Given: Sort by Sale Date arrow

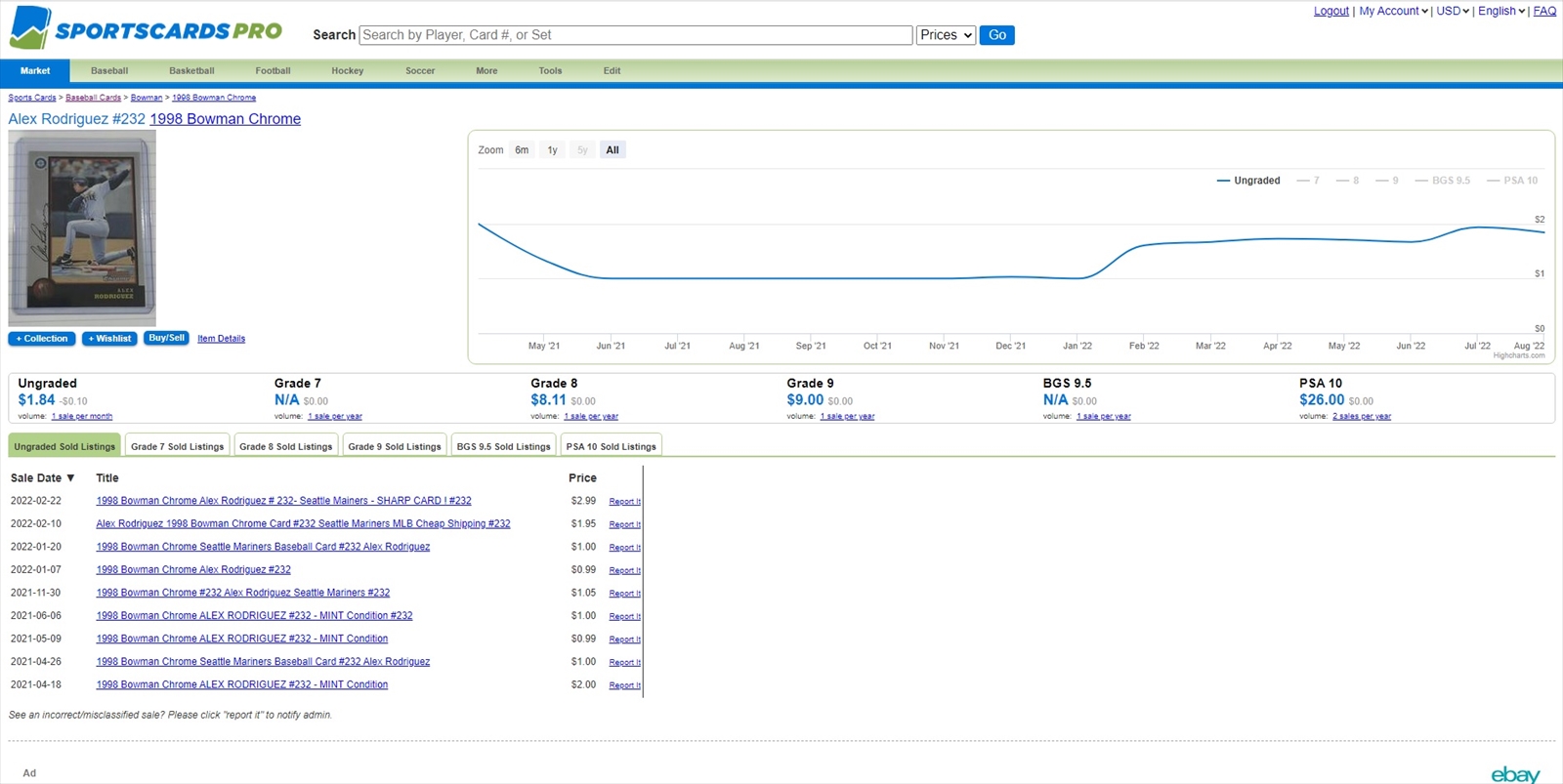Looking at the screenshot, I should (x=70, y=478).
